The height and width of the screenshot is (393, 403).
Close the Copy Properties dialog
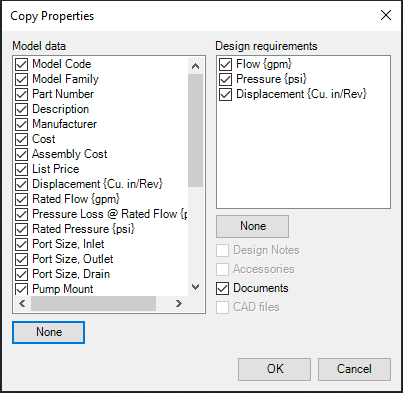[386, 15]
